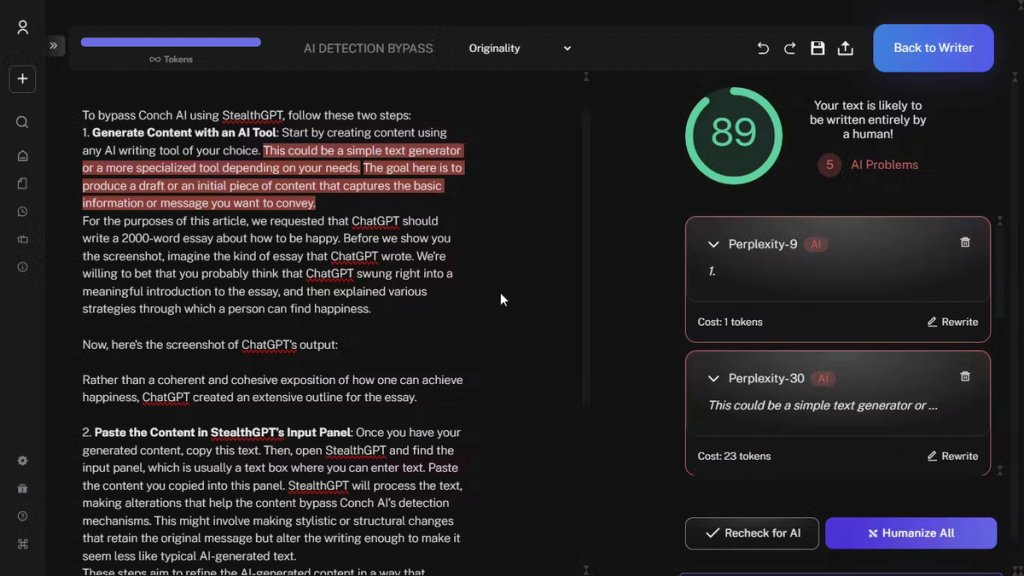This screenshot has width=1024, height=576.
Task: Click 'Paste the Content in StealthGPT's Input Panel' heading
Action: click(x=223, y=432)
